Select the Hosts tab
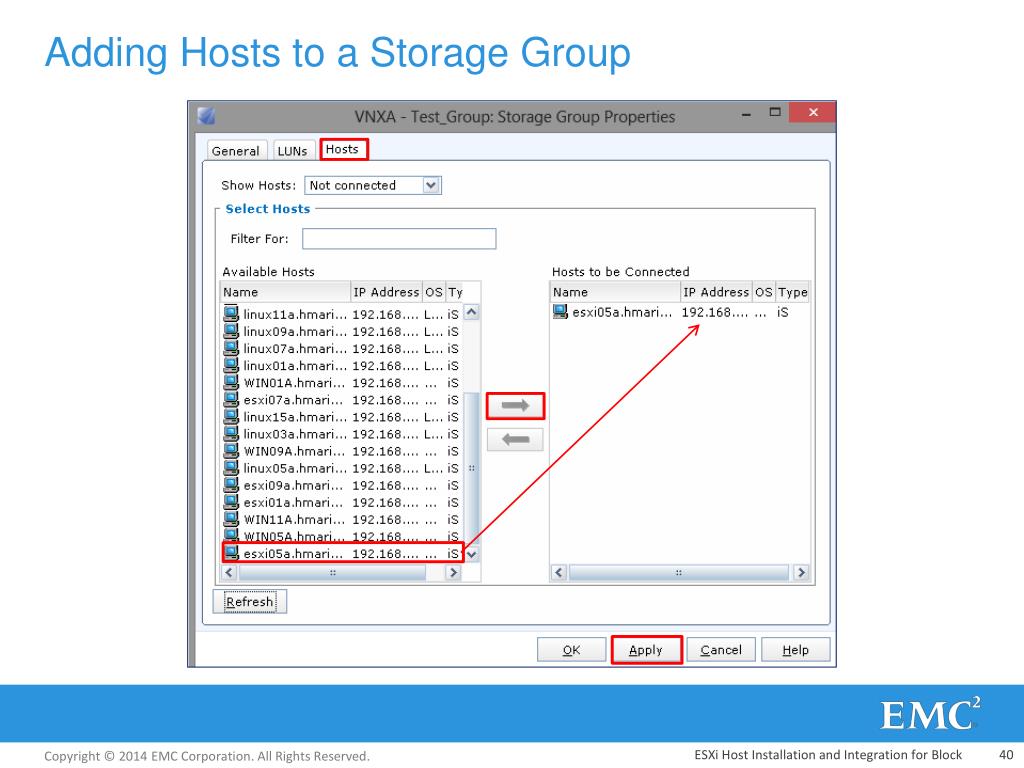Image resolution: width=1024 pixels, height=768 pixels. 343,150
